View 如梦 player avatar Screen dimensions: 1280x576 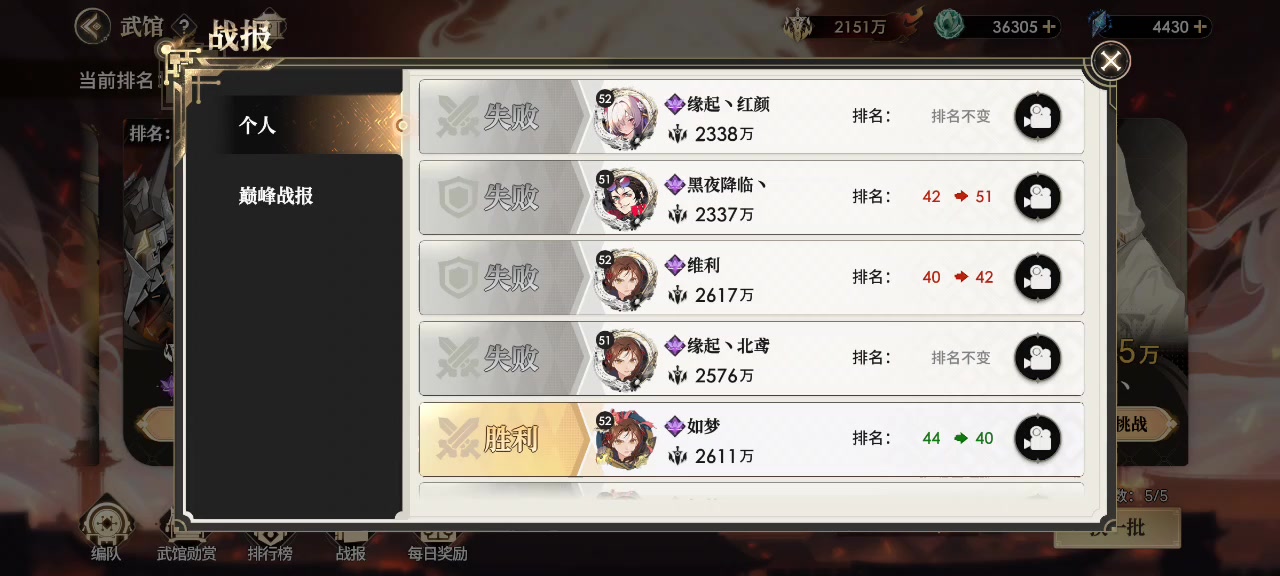tap(626, 439)
